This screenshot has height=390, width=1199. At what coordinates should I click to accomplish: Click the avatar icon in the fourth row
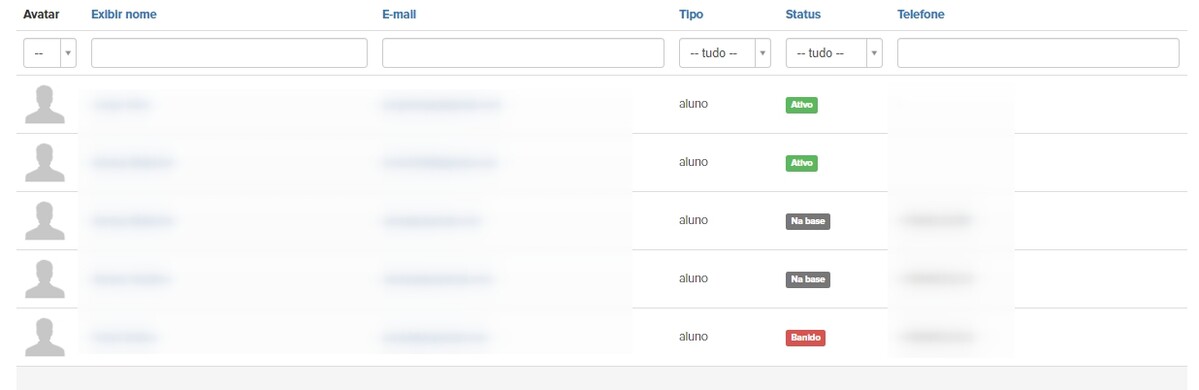45,279
